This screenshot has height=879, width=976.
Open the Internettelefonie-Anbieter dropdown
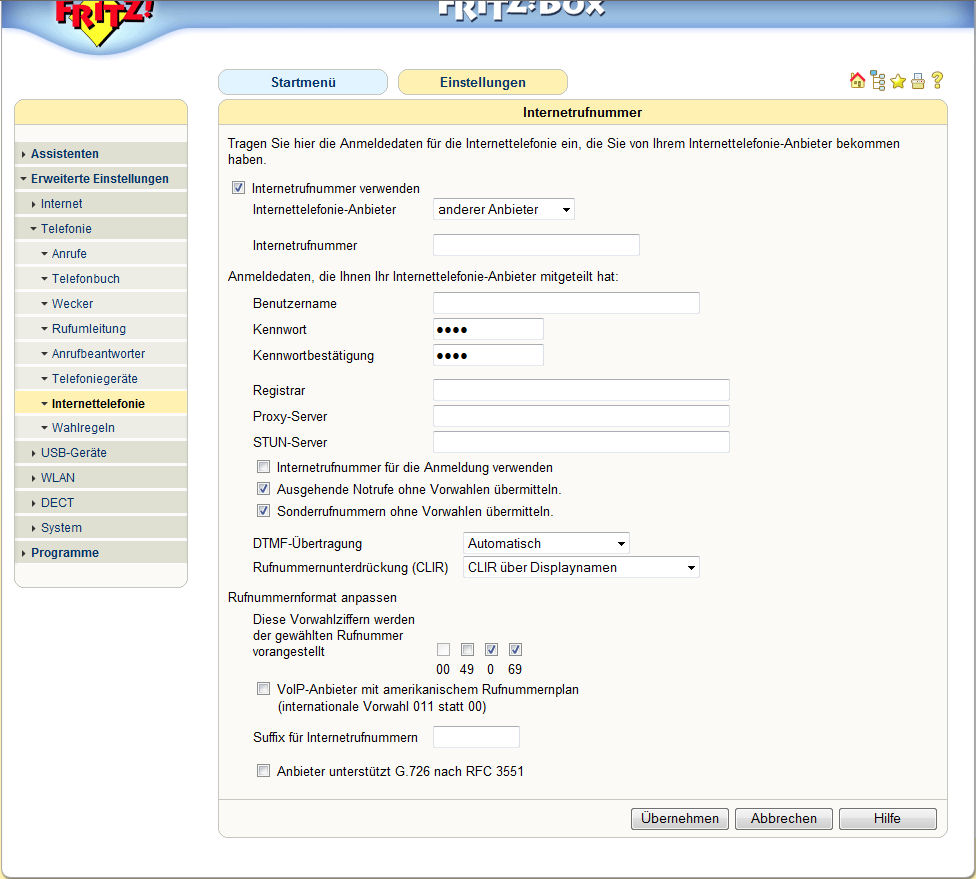point(504,209)
